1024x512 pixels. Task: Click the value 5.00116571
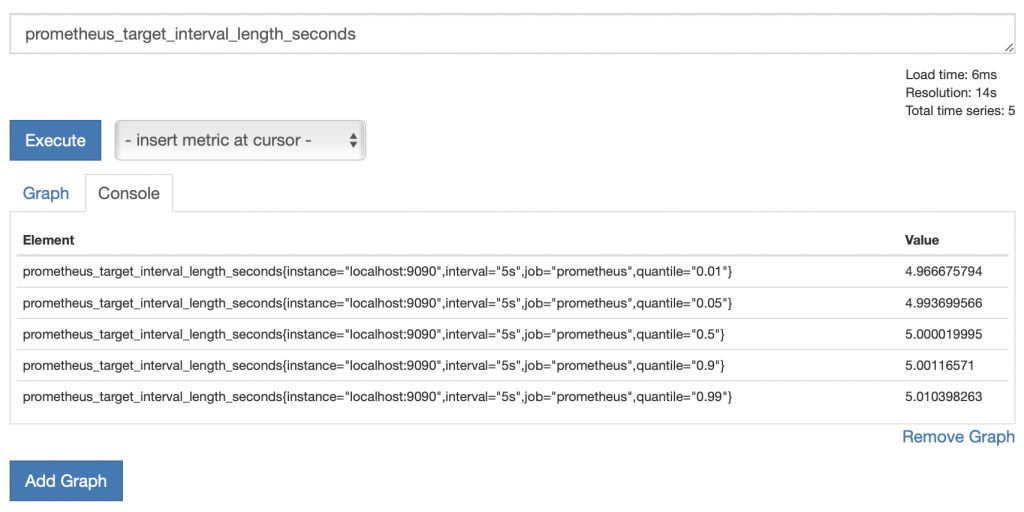[x=940, y=365]
